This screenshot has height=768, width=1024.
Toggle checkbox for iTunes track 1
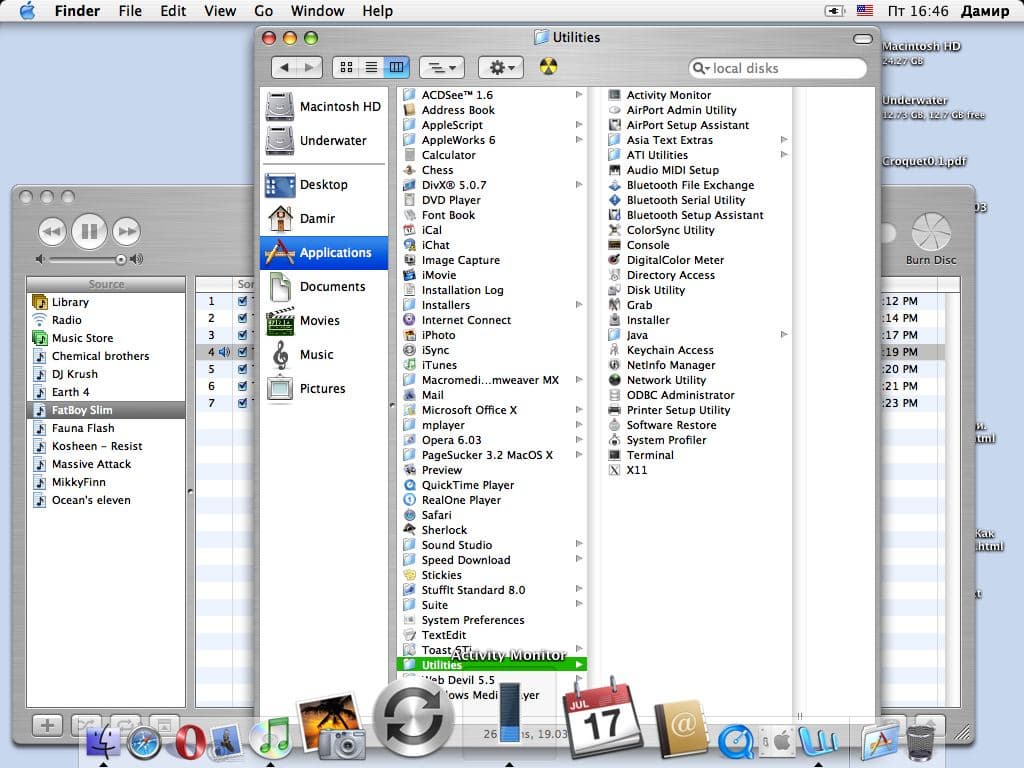pos(243,301)
